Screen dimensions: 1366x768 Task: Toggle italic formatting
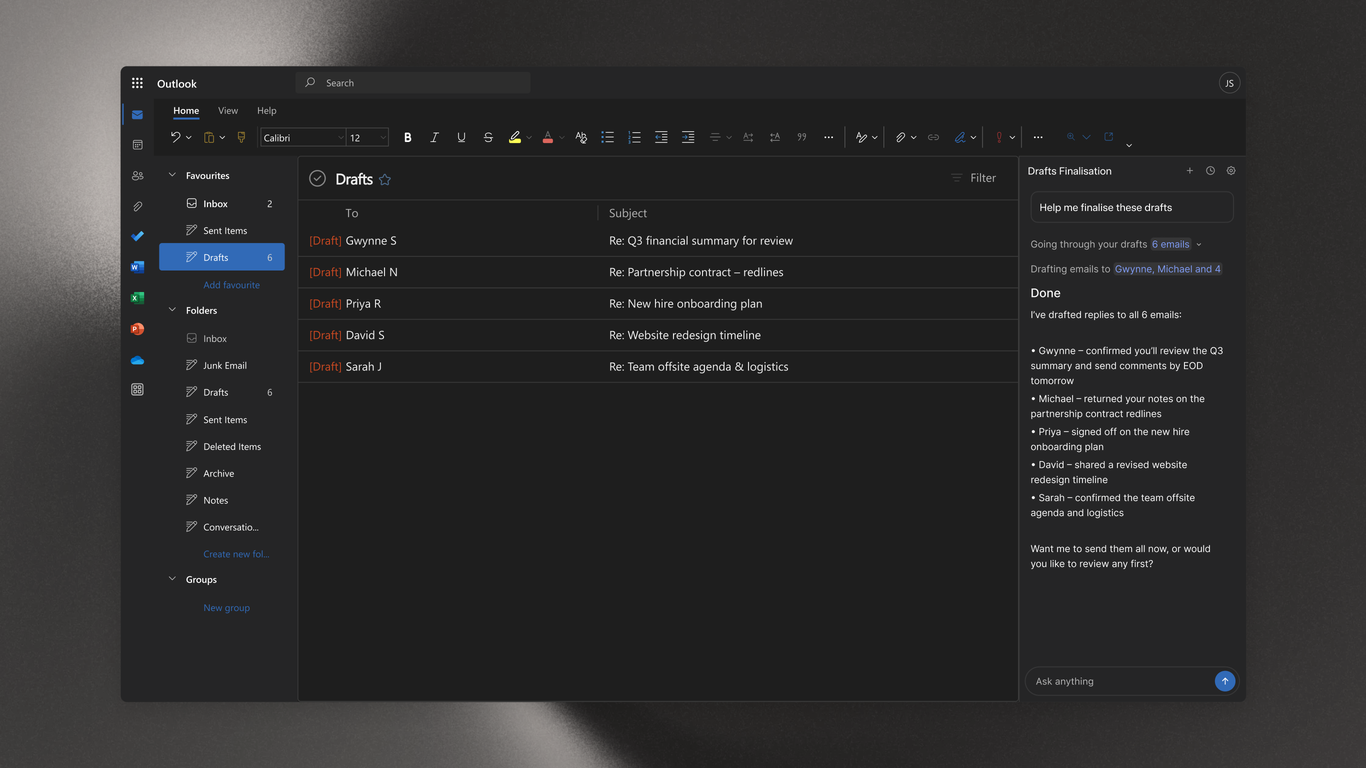[434, 137]
